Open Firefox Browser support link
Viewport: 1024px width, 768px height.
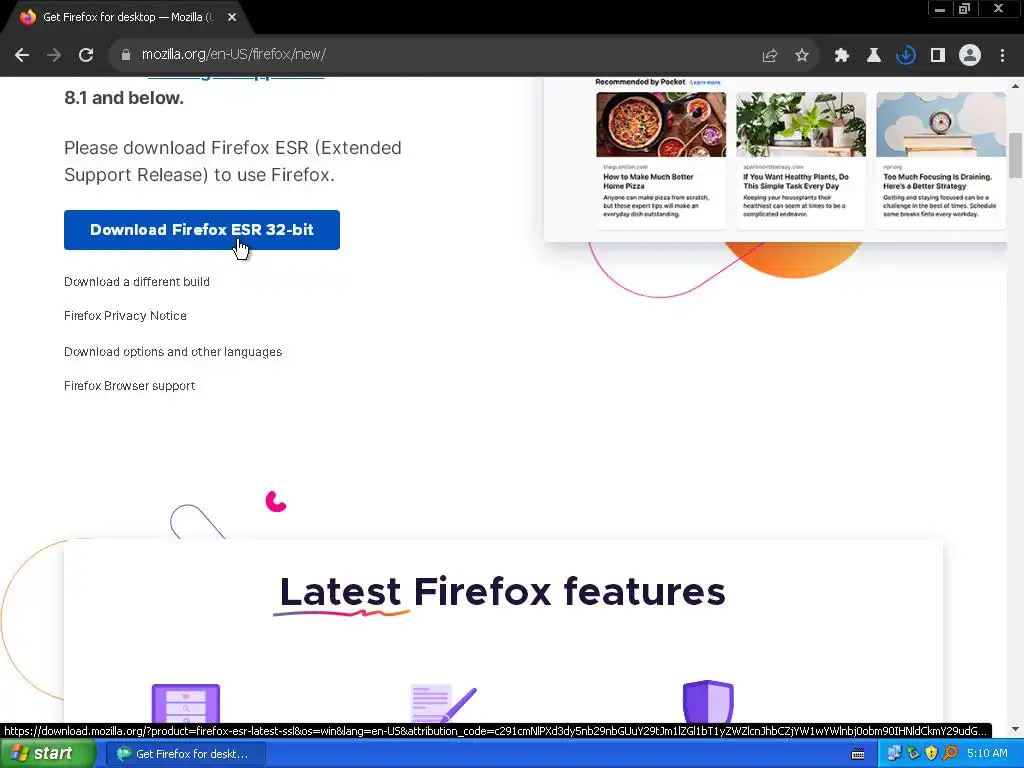pos(129,385)
